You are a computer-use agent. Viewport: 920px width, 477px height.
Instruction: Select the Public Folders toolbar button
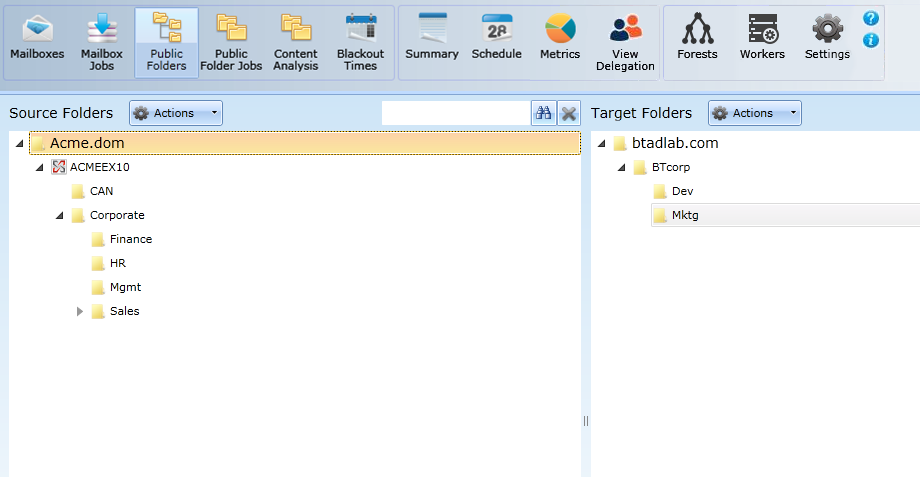click(167, 42)
